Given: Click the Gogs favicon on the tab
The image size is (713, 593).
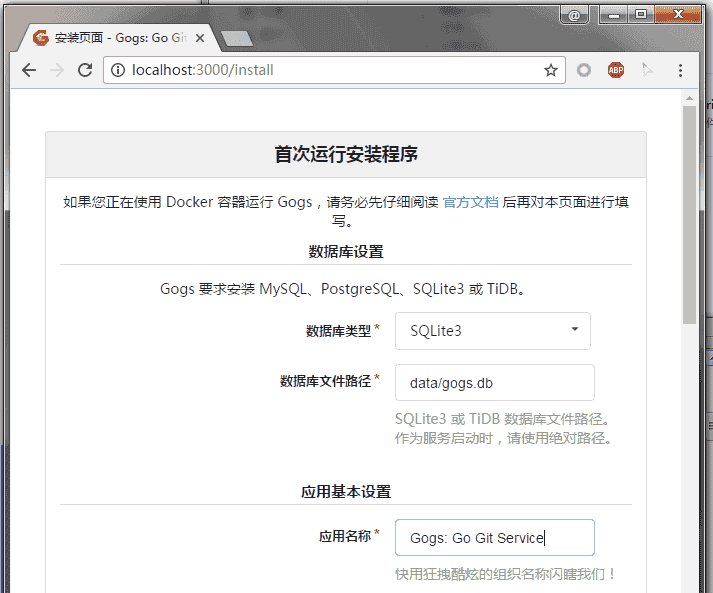Looking at the screenshot, I should 41,38.
